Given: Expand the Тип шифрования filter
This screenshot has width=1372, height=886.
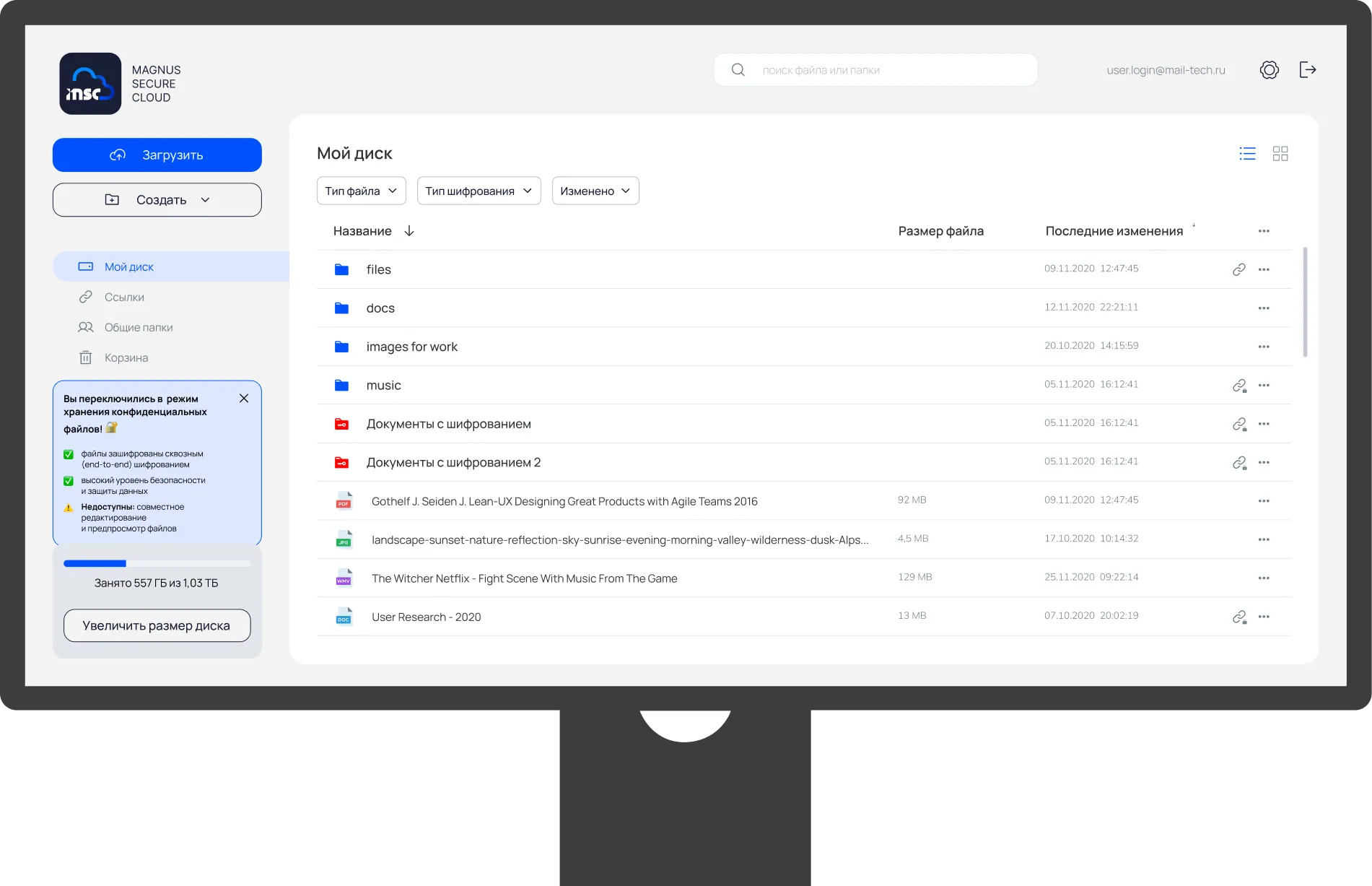Looking at the screenshot, I should pos(479,191).
